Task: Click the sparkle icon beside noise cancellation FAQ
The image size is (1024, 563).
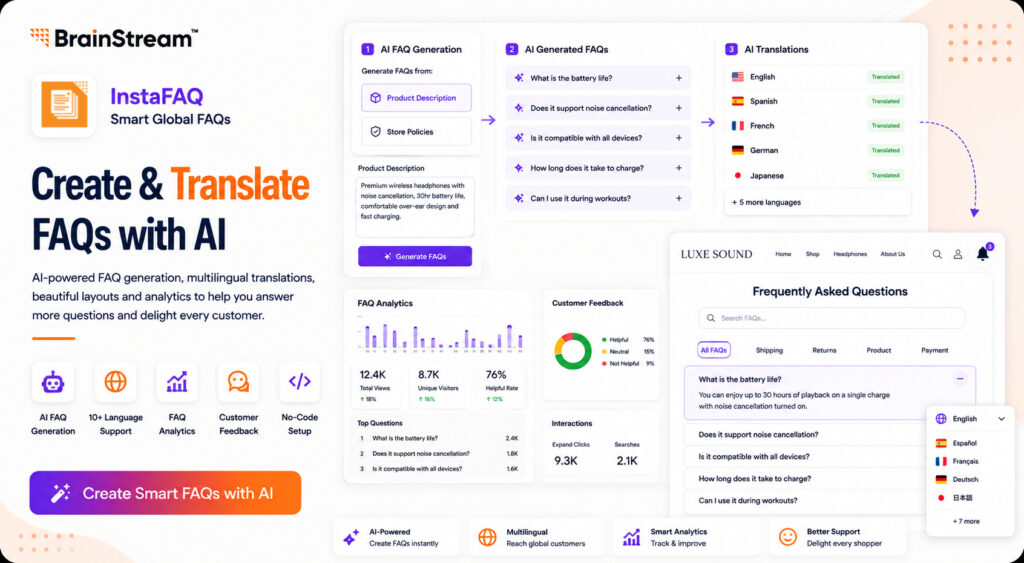Action: 519,108
